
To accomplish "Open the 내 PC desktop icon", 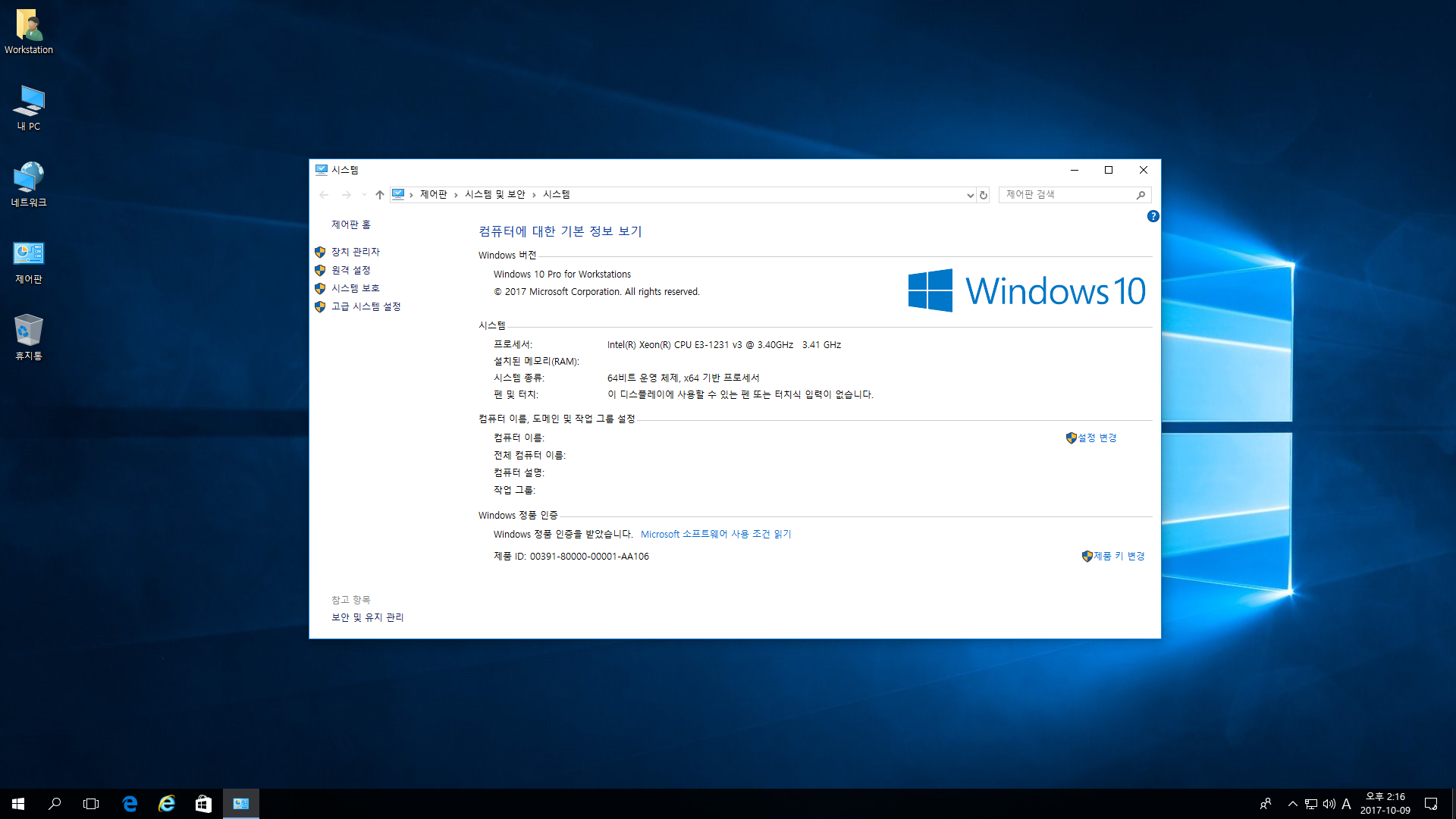I will [x=29, y=108].
